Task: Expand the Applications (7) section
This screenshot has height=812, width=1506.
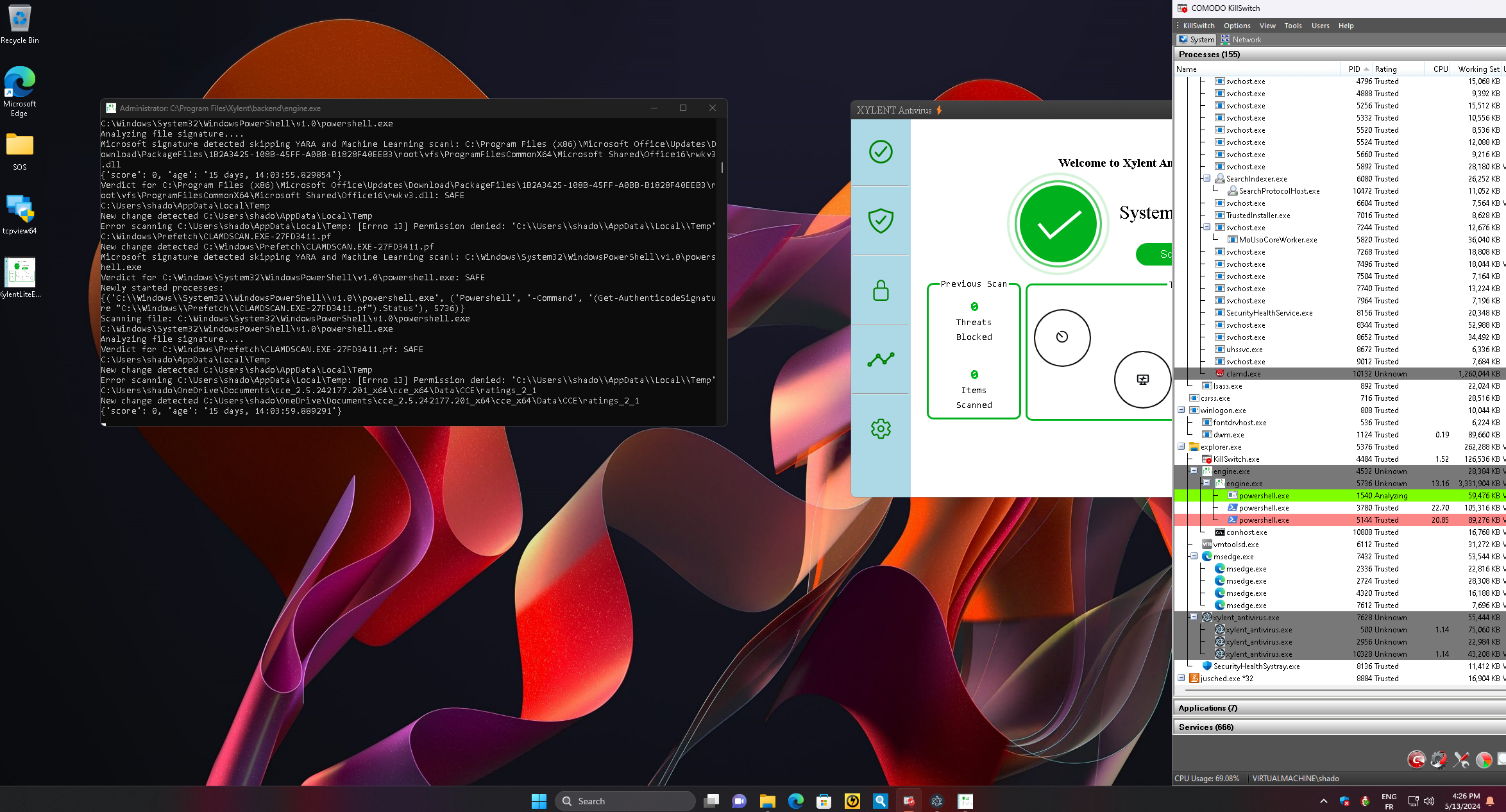Action: (x=1208, y=707)
